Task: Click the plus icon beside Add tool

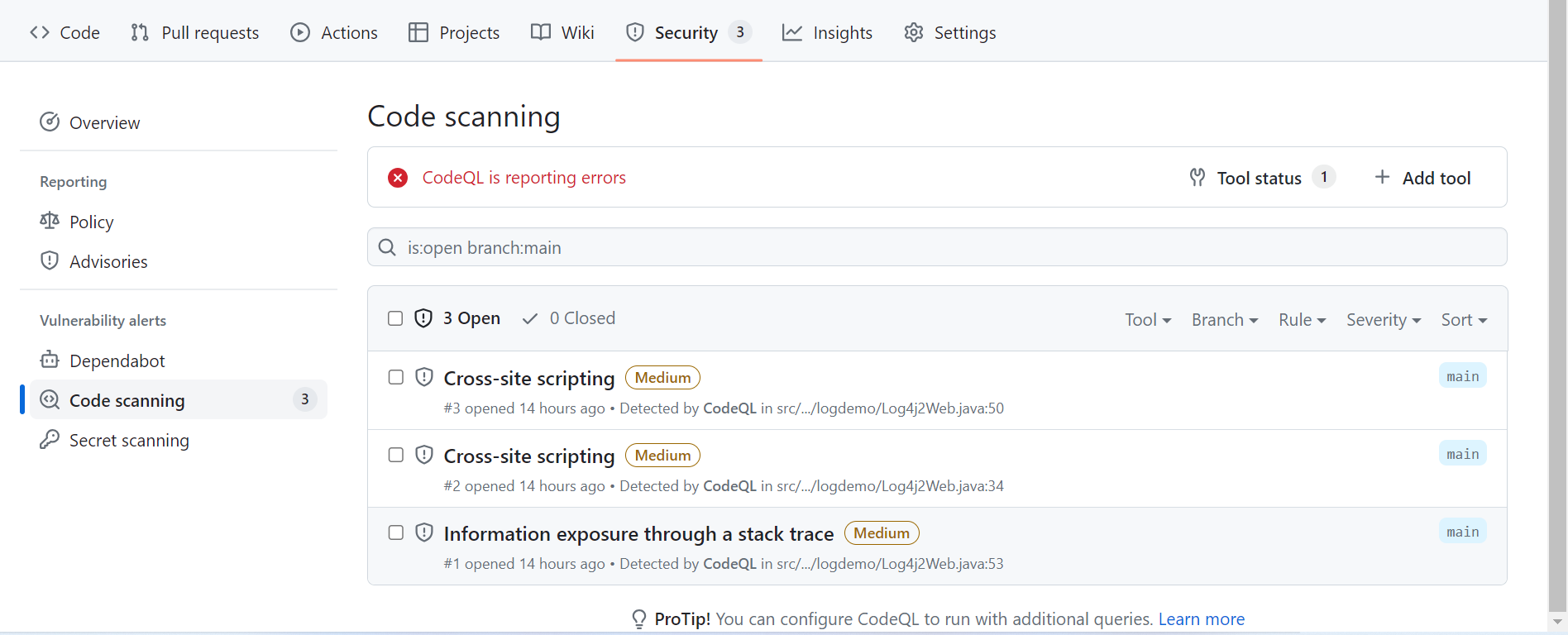Action: coord(1382,177)
